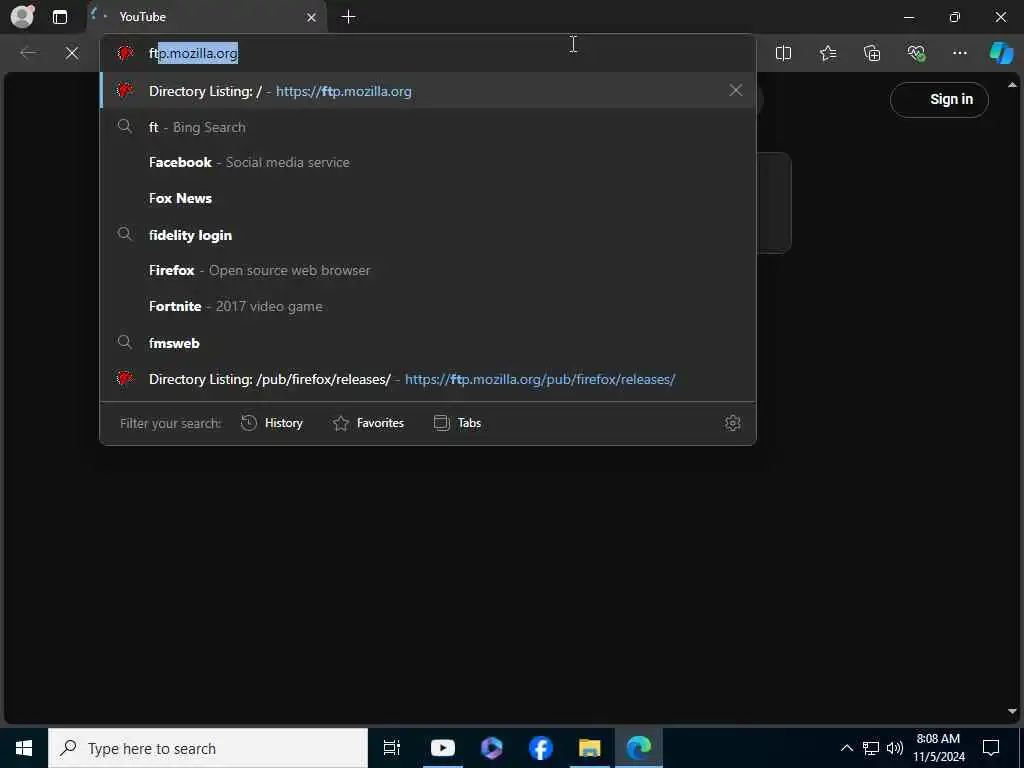1024x768 pixels.
Task: Select the 'fidelity login' search suggestion
Action: [x=428, y=235]
